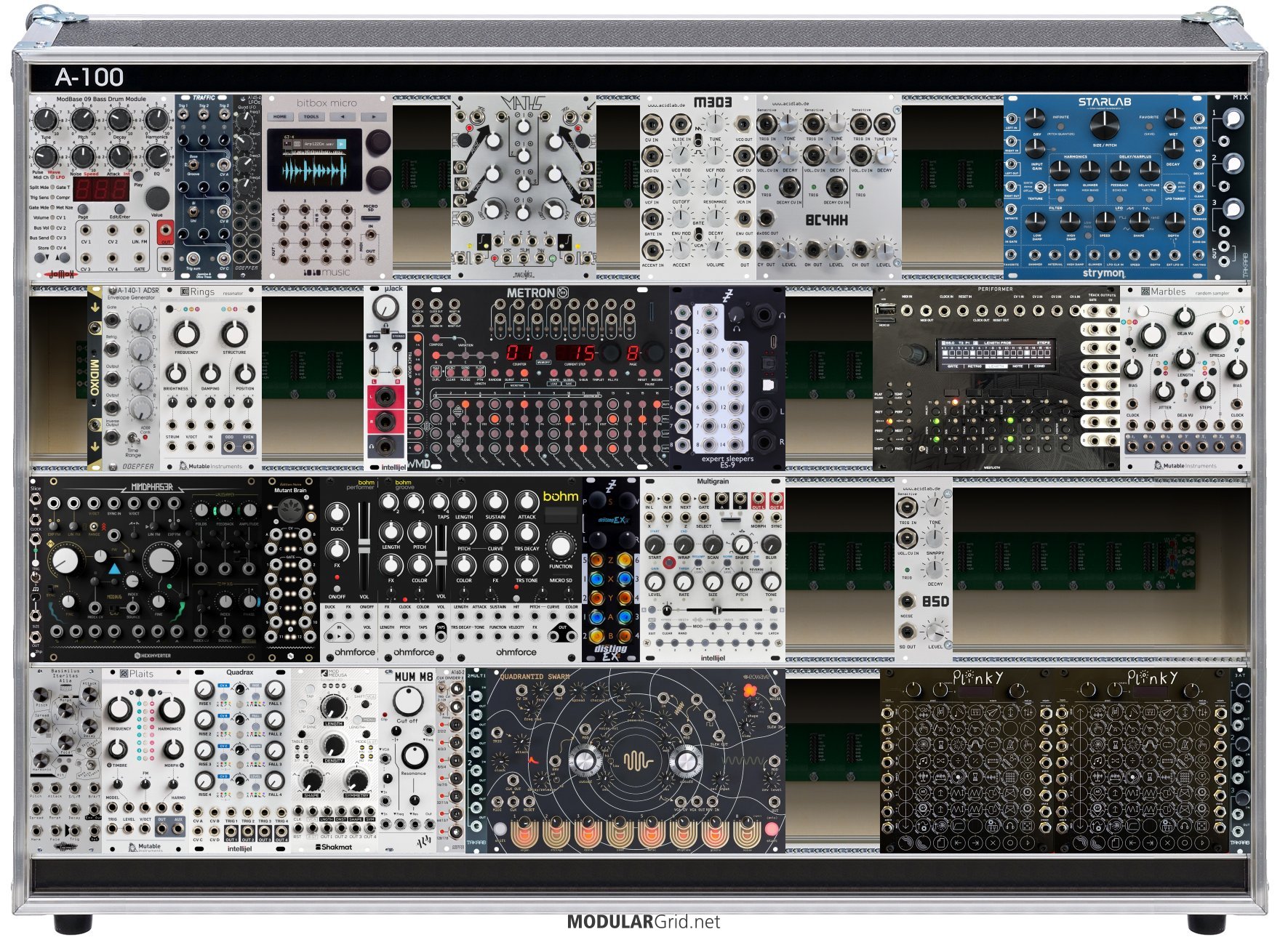The height and width of the screenshot is (937, 1288).
Task: Click the Decay knob on BSD
Action: coord(936,571)
